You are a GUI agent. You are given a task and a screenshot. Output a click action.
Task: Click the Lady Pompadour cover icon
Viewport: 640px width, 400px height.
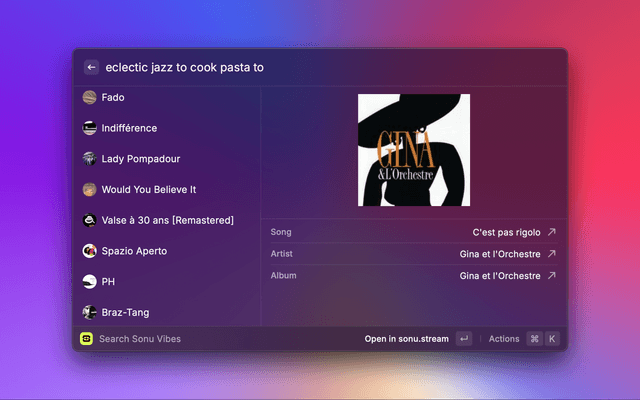(x=90, y=159)
